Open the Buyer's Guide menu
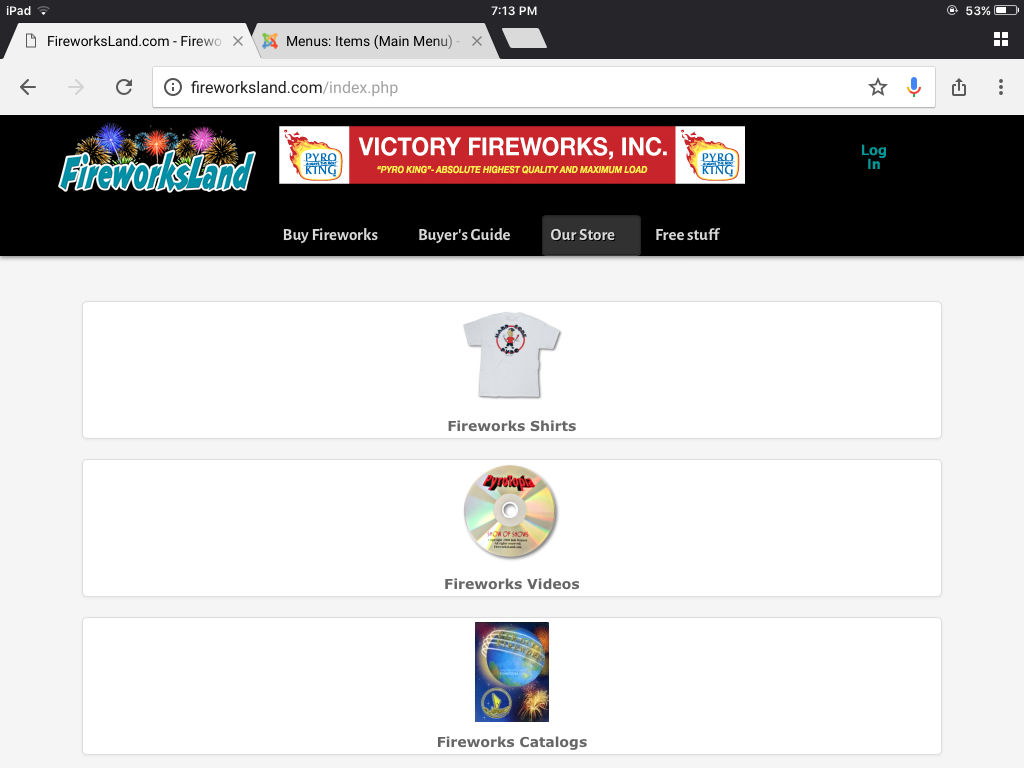This screenshot has width=1024, height=768. click(x=464, y=235)
